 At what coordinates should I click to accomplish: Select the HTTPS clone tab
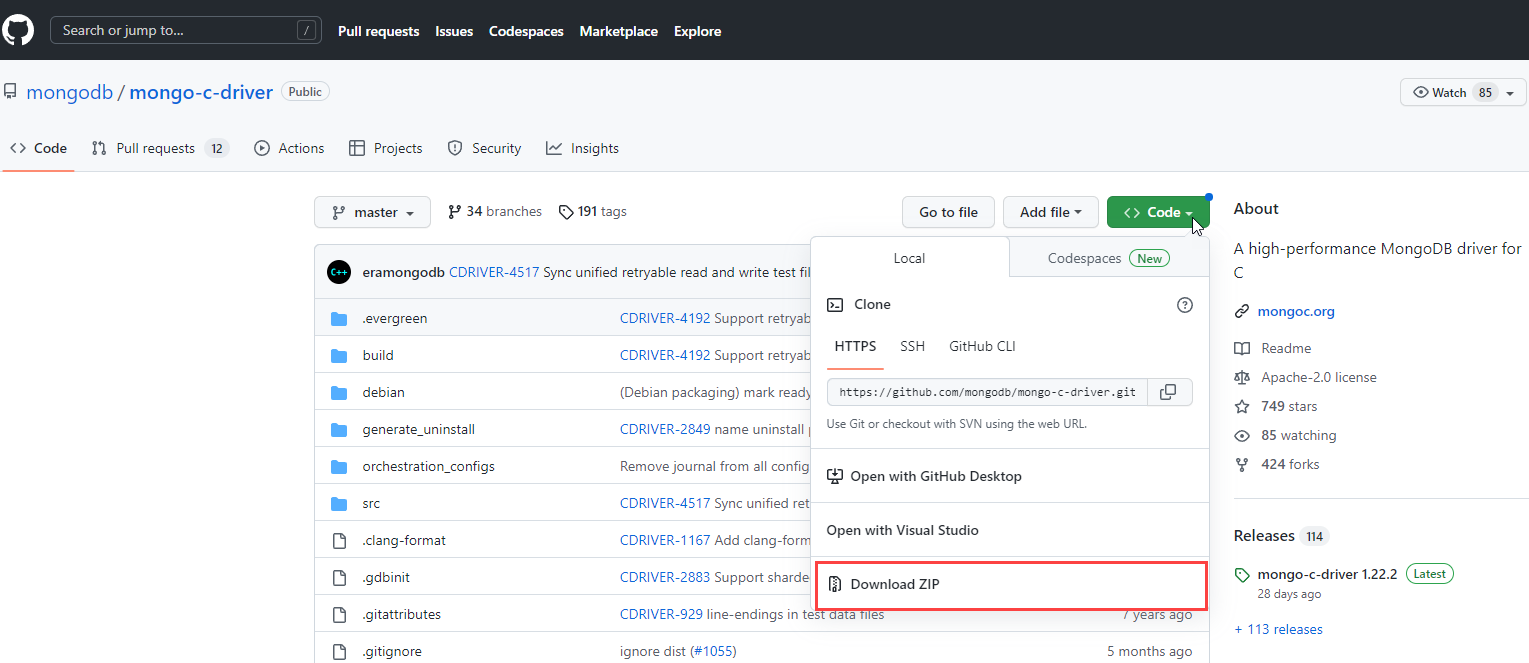click(x=855, y=347)
